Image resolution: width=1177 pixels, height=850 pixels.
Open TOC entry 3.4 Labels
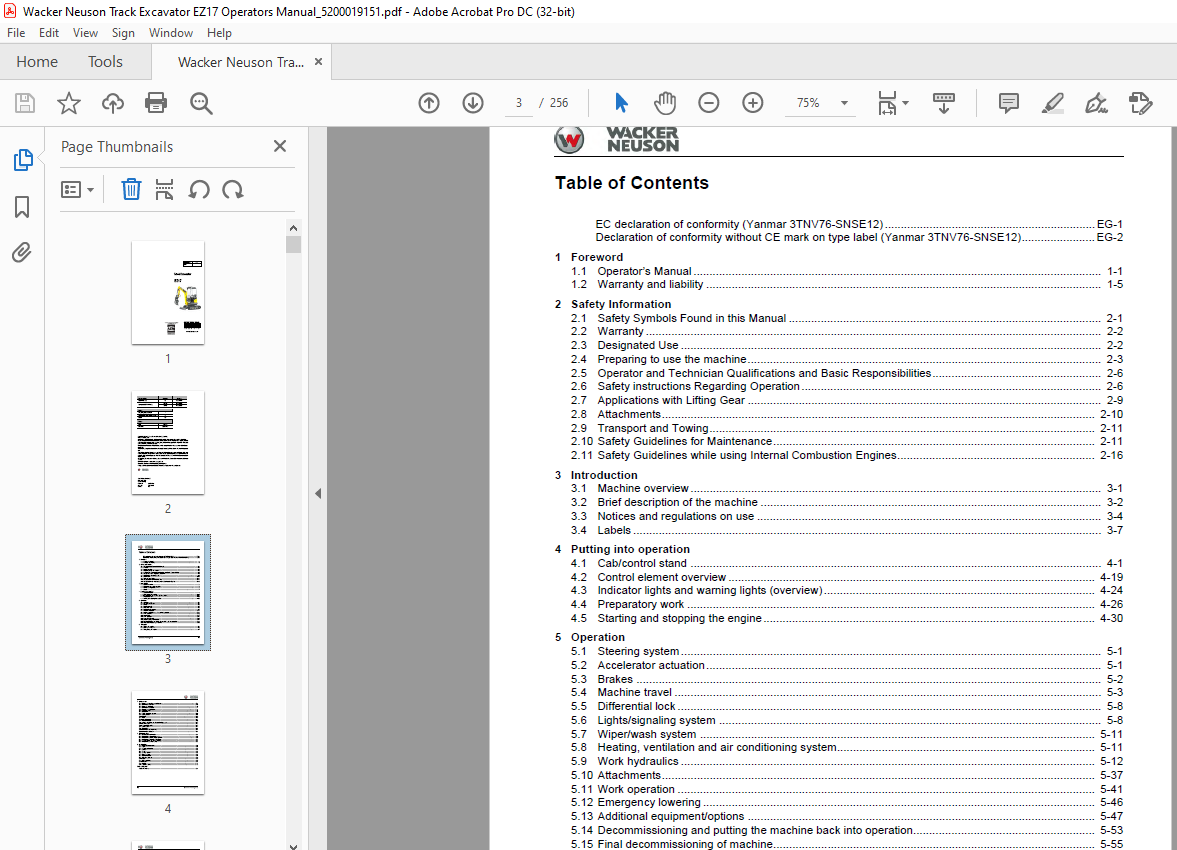pos(846,530)
